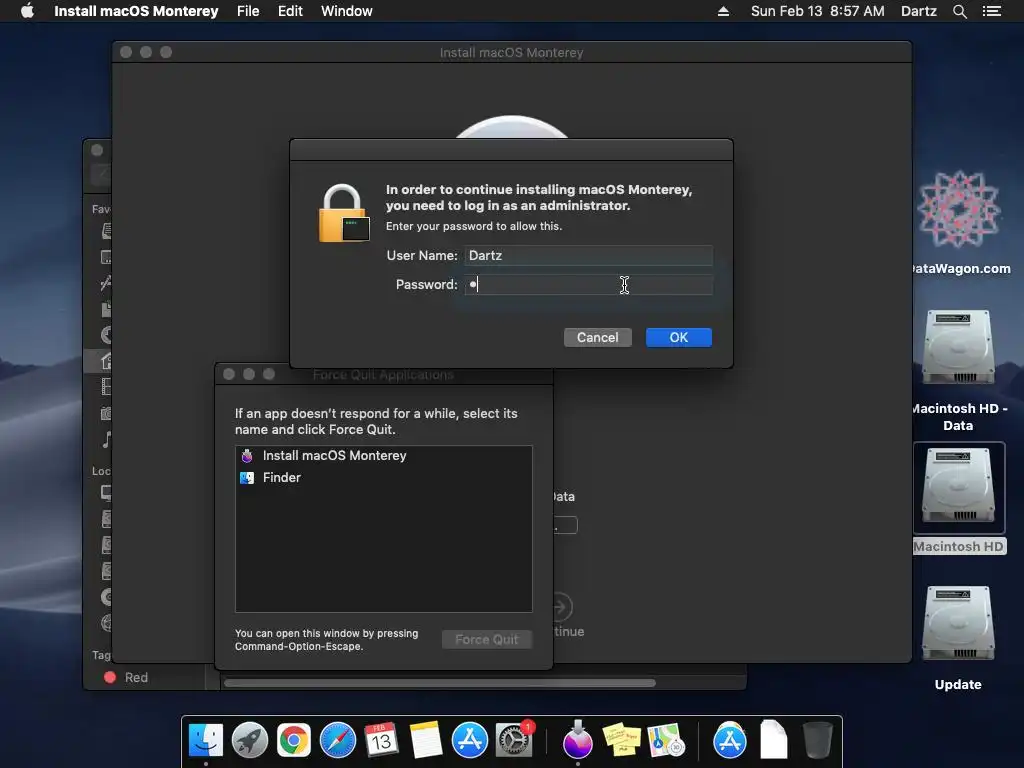This screenshot has height=768, width=1024.
Task: Cancel the administrator password dialog
Action: (598, 338)
